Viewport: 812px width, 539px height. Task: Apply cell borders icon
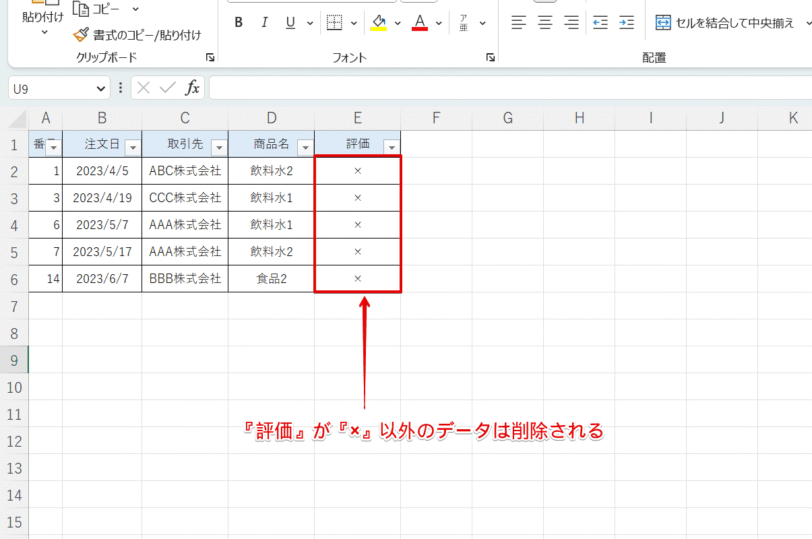coord(335,22)
